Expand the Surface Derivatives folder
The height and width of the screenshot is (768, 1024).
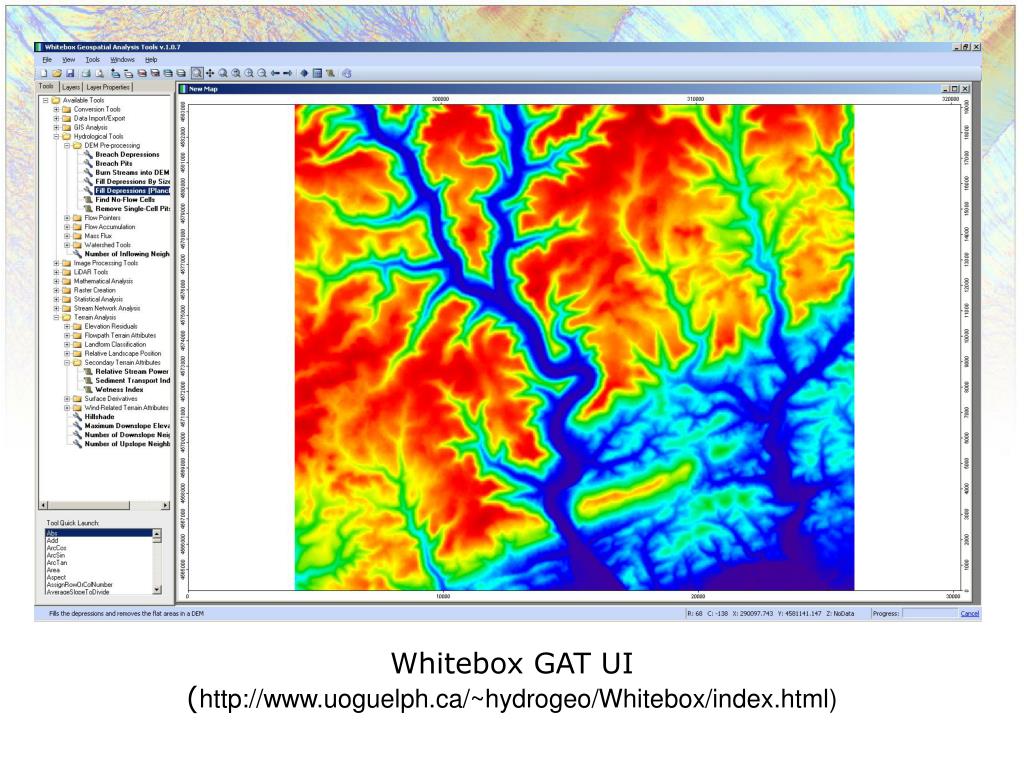(67, 398)
